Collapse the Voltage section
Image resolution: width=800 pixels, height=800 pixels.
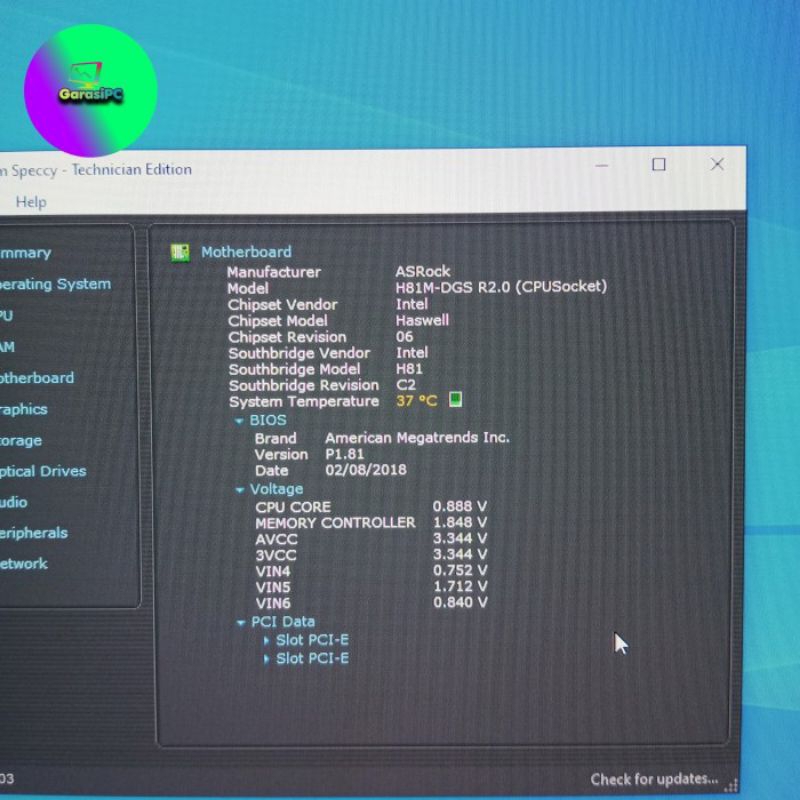click(x=239, y=490)
